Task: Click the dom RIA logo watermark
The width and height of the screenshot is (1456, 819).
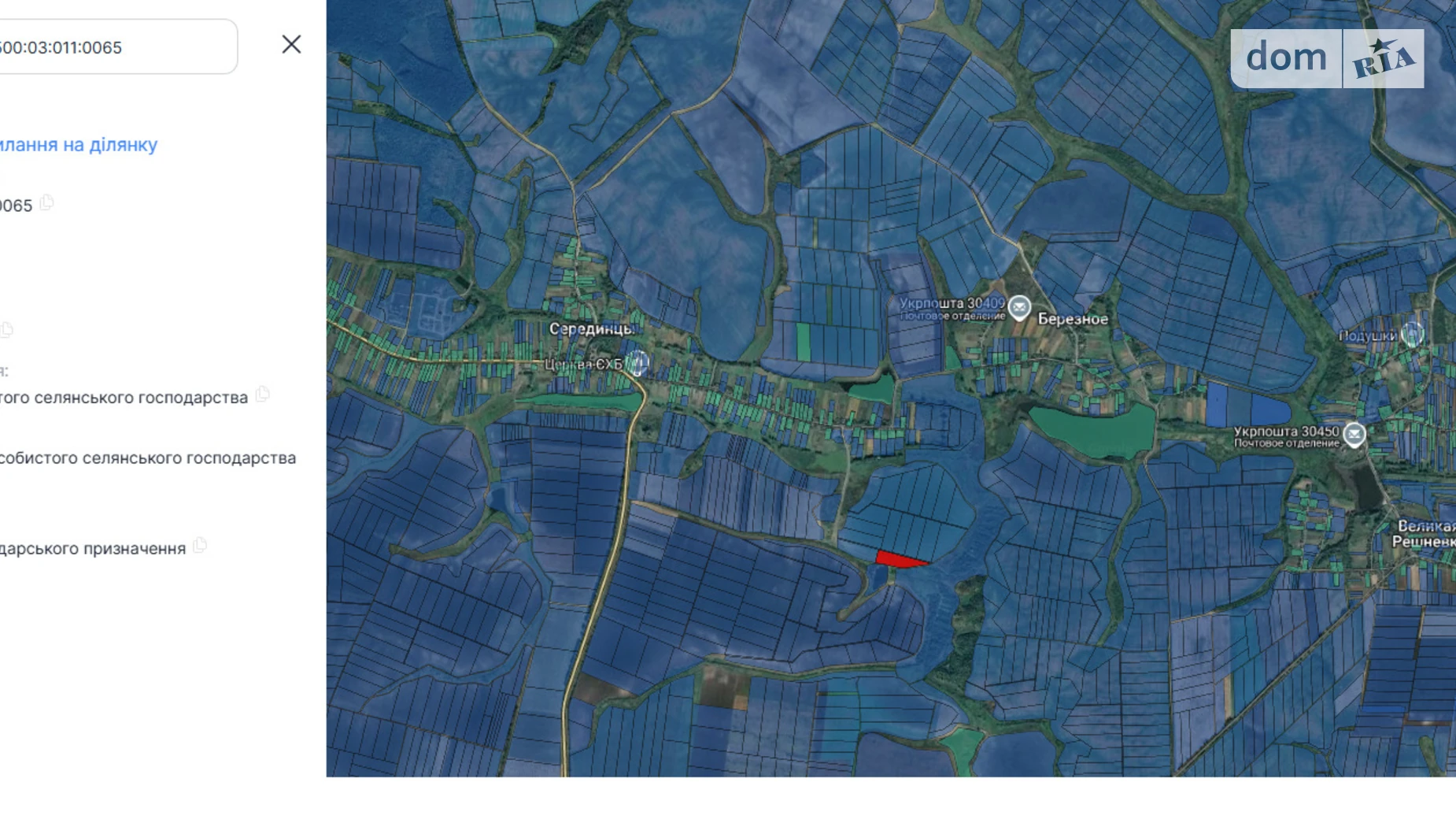Action: (1327, 58)
